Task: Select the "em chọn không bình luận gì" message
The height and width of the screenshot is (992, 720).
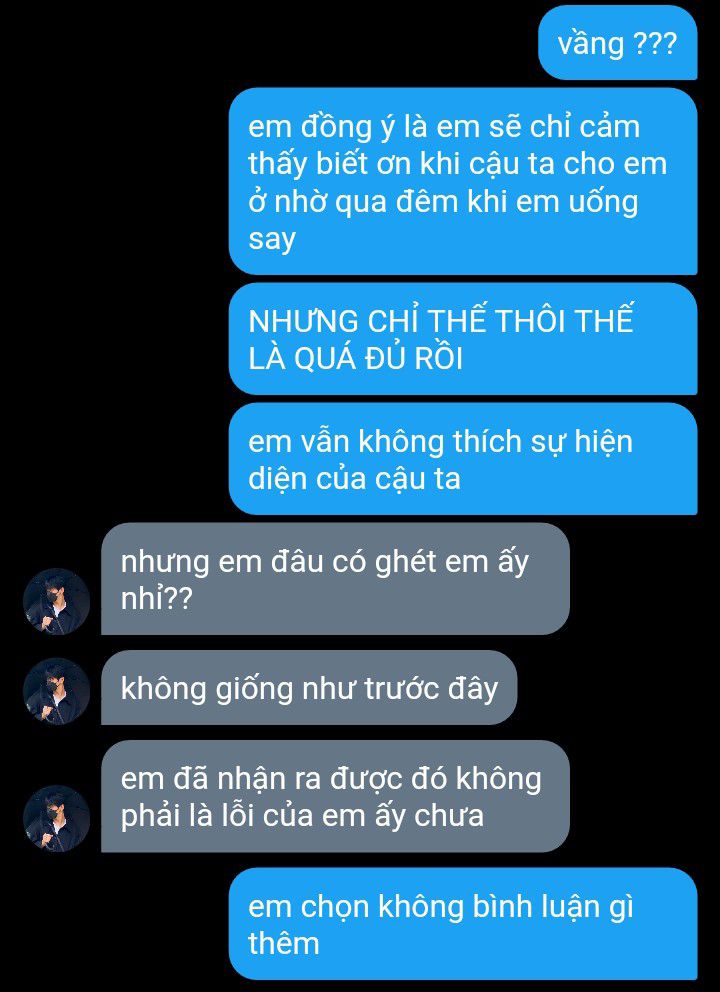Action: [462, 924]
